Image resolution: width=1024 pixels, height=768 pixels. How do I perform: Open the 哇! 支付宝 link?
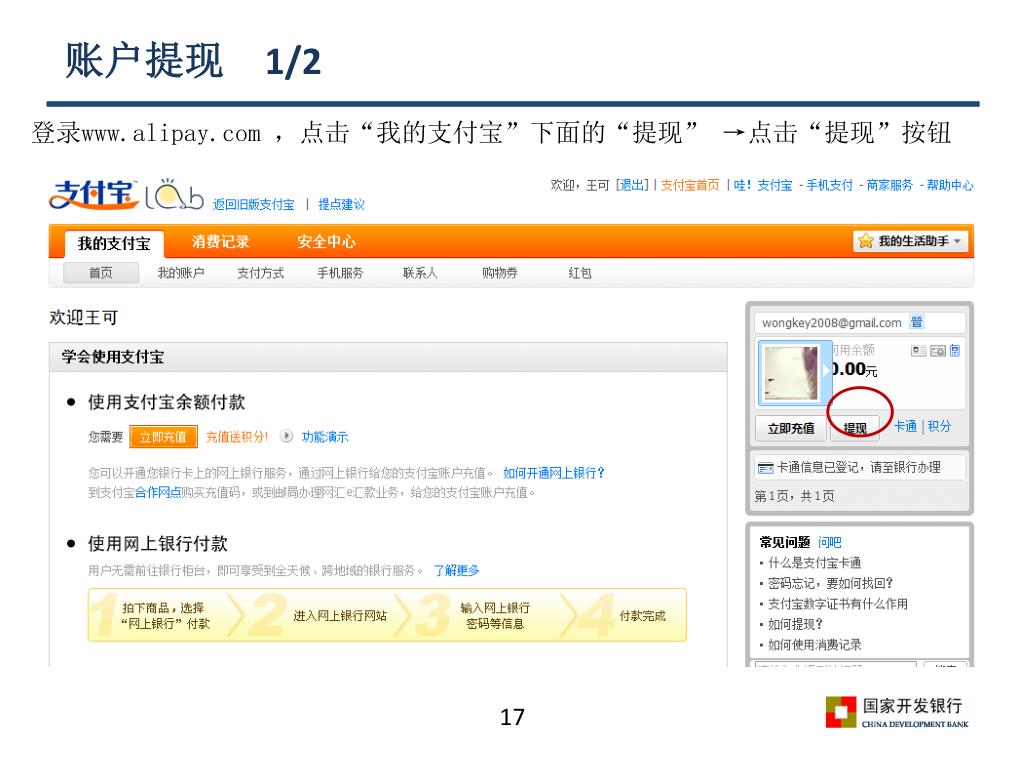[763, 185]
